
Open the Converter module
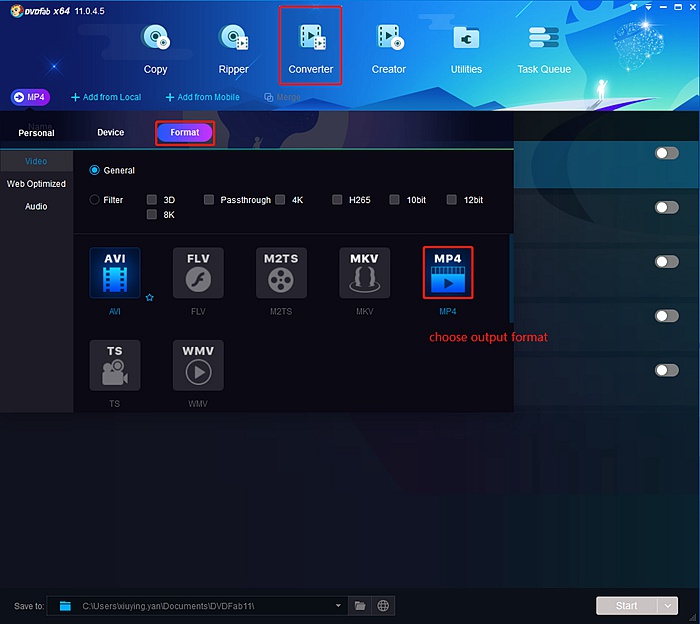click(x=311, y=49)
